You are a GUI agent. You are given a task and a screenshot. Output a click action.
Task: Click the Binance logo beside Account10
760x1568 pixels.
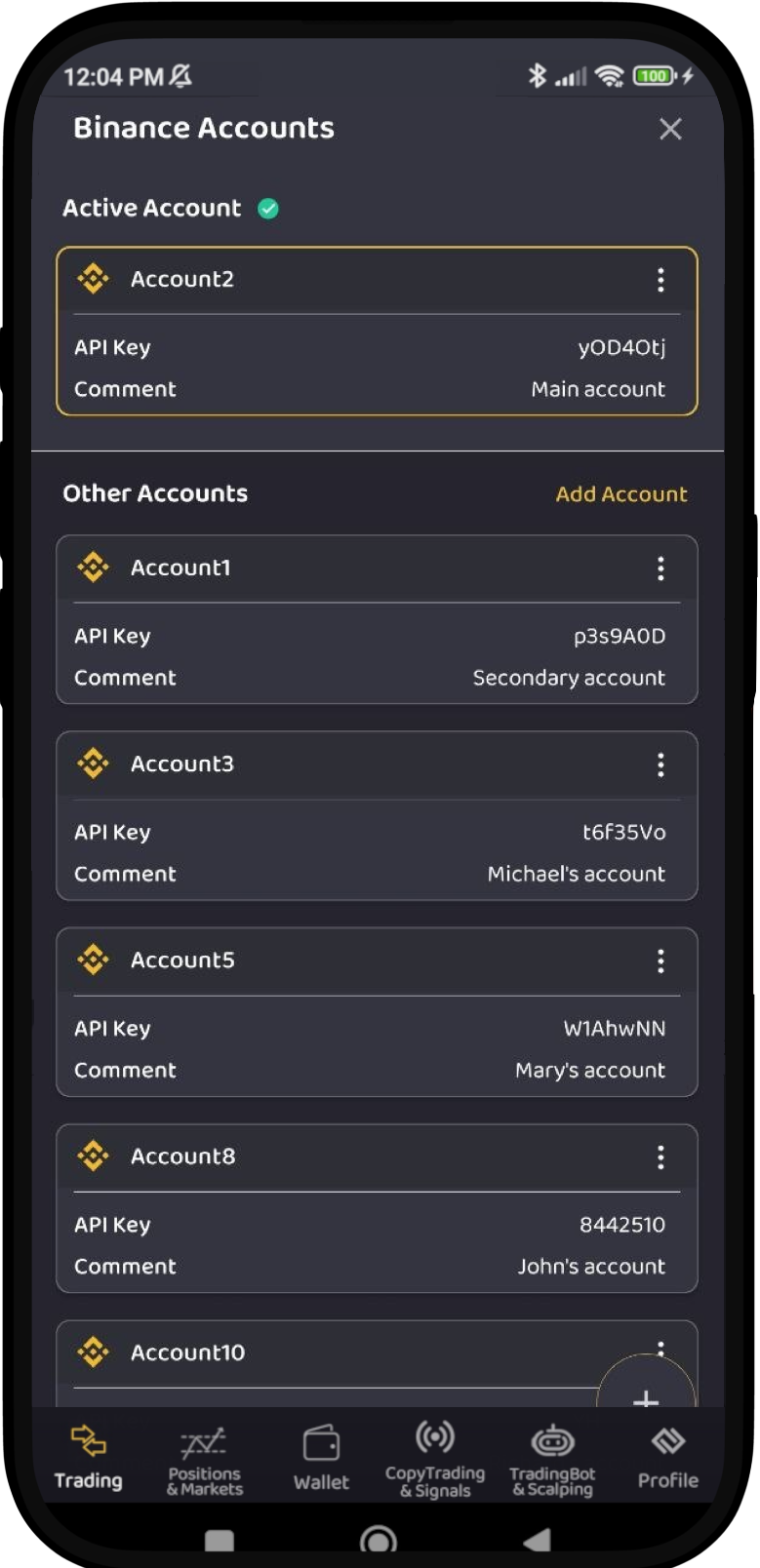pyautogui.click(x=93, y=1352)
